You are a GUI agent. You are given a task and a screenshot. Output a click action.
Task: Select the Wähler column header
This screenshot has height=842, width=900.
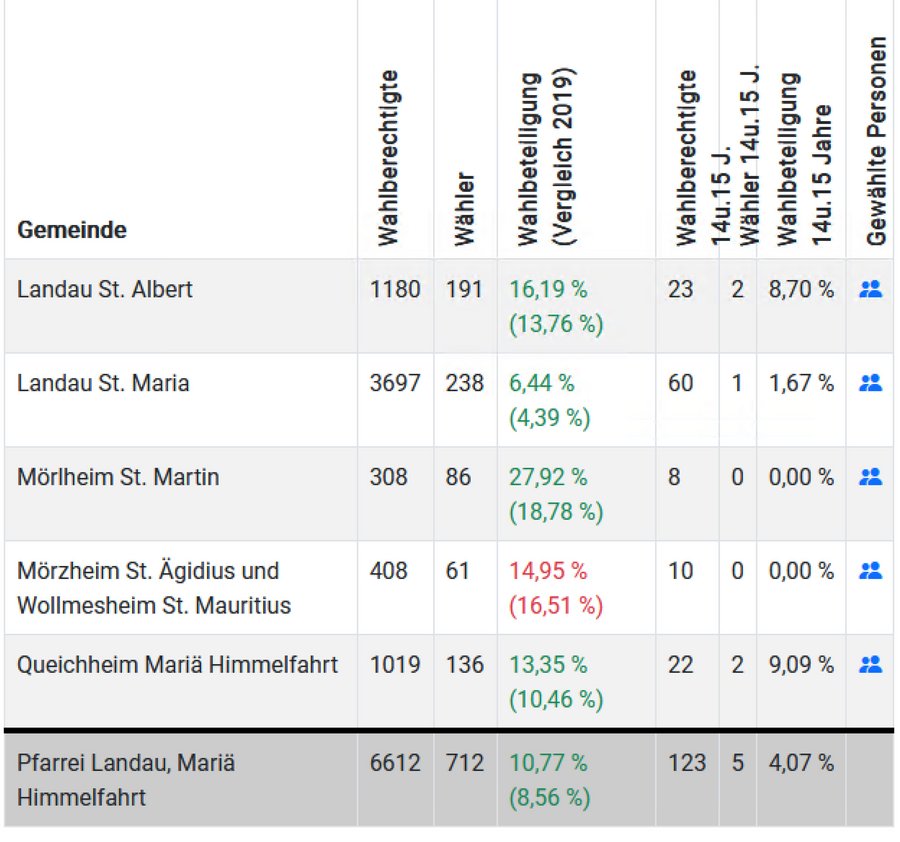[465, 210]
